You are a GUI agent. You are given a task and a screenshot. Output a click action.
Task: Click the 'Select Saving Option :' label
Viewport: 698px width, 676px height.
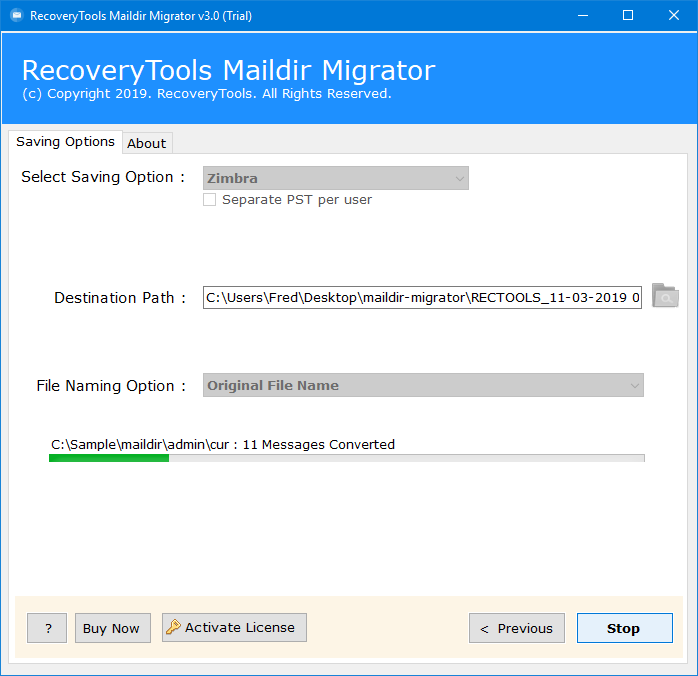(x=103, y=177)
